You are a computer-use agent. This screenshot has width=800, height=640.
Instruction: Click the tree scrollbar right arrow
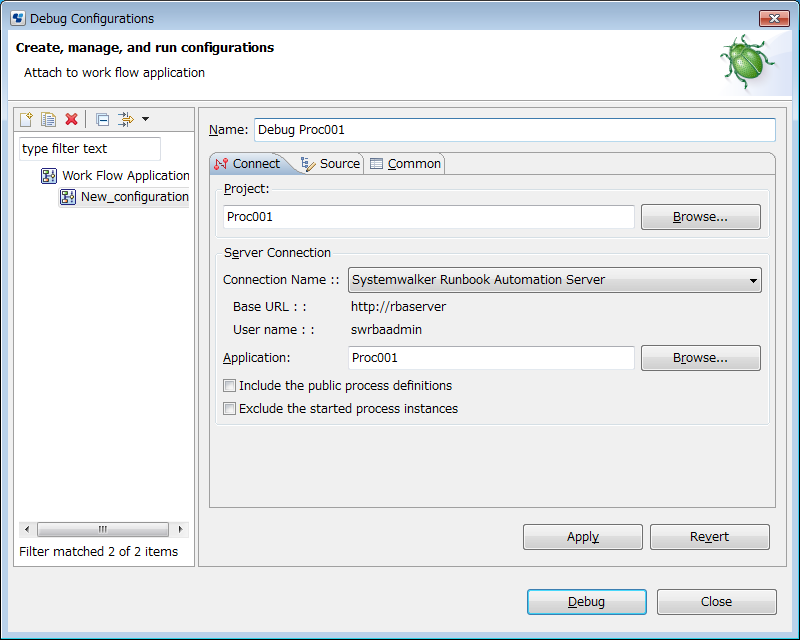[181, 529]
